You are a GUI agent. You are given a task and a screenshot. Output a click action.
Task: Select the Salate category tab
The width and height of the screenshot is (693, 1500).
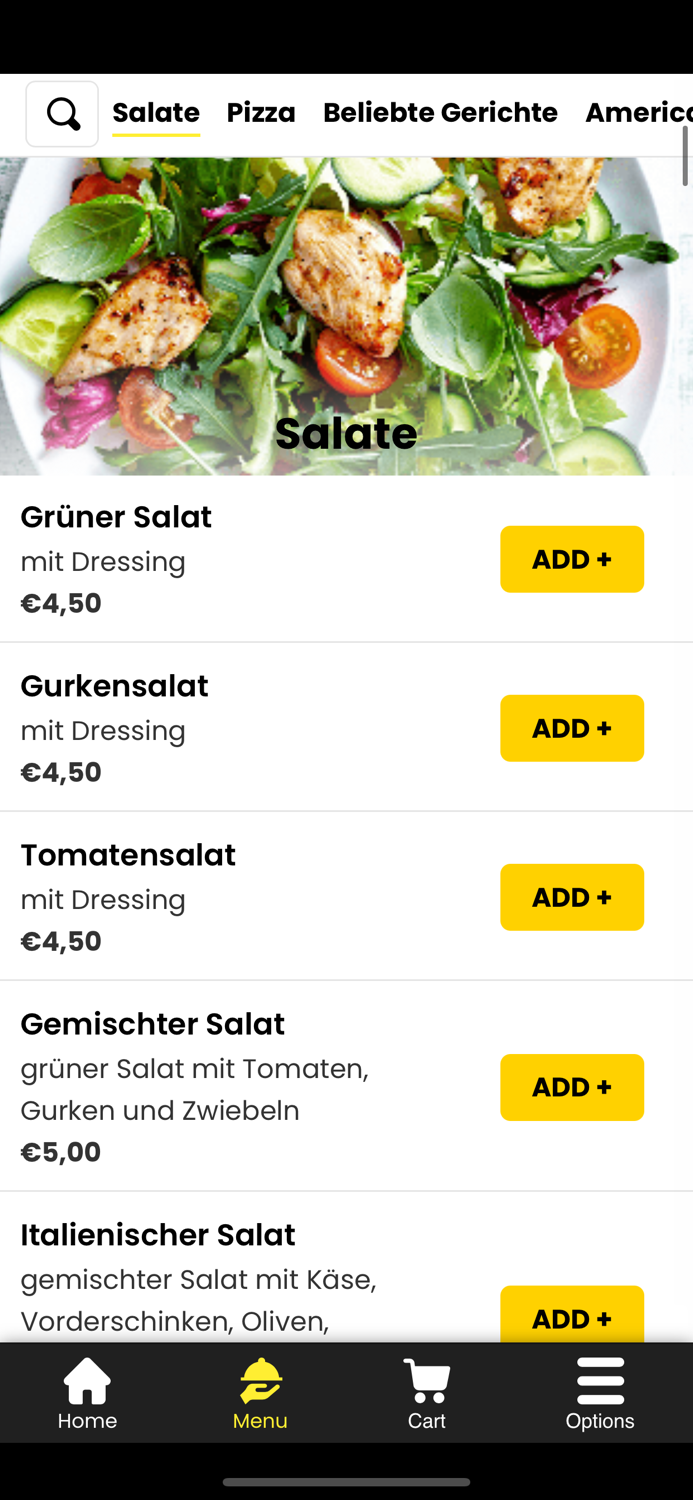pyautogui.click(x=156, y=113)
